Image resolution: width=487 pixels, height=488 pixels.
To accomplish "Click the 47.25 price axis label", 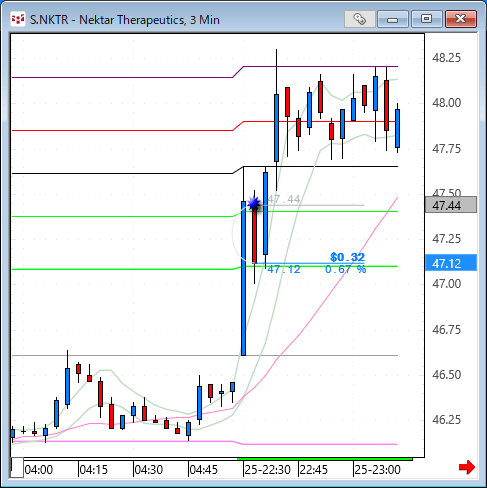I will point(446,239).
